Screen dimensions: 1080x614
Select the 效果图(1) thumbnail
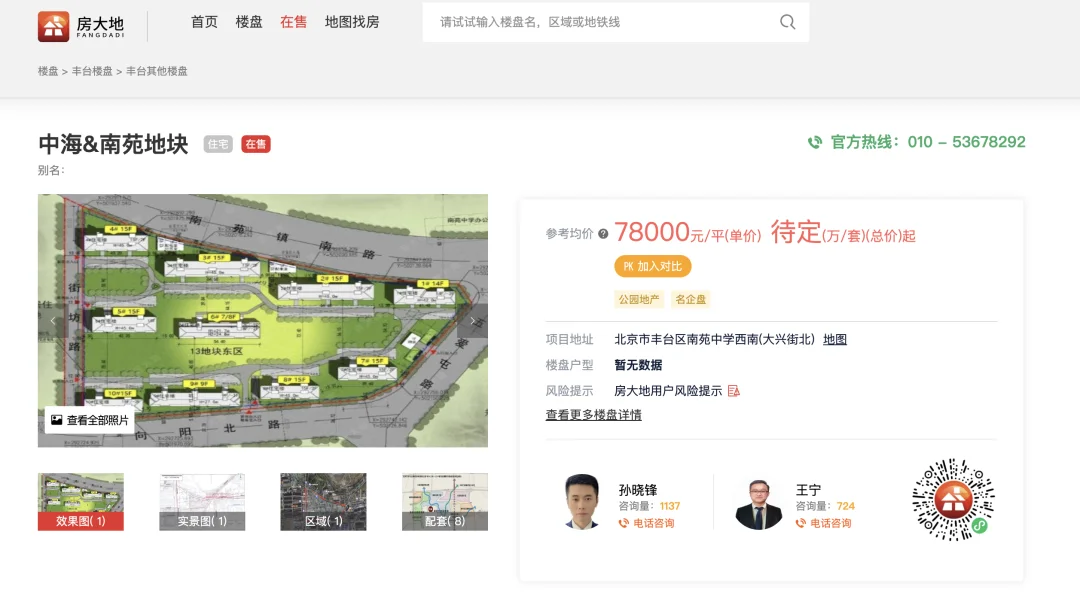(81, 502)
